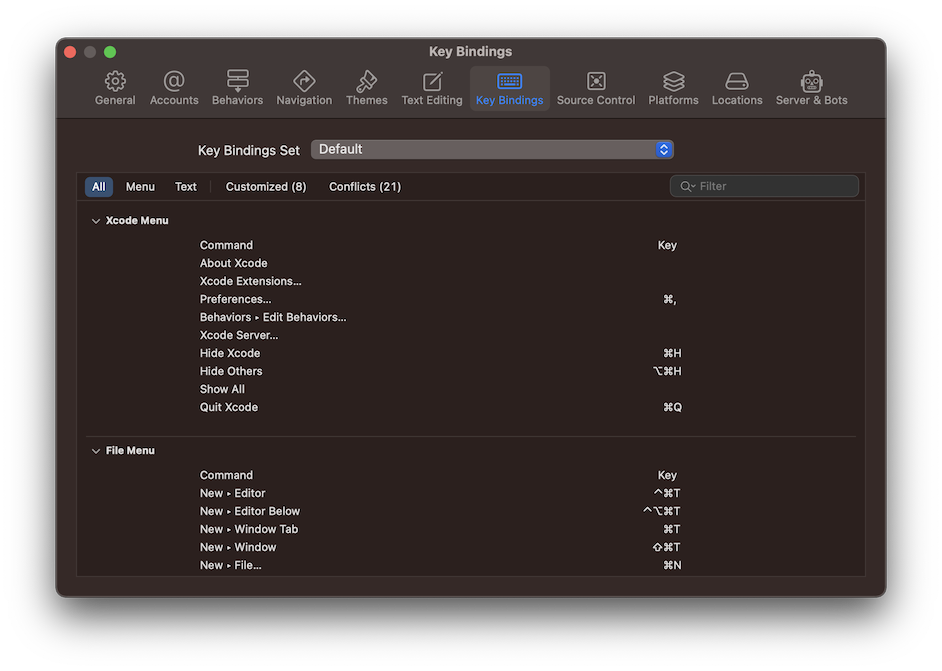Click the ⌃⌥⌘T key for Editor Below
The image size is (942, 671).
coord(661,511)
